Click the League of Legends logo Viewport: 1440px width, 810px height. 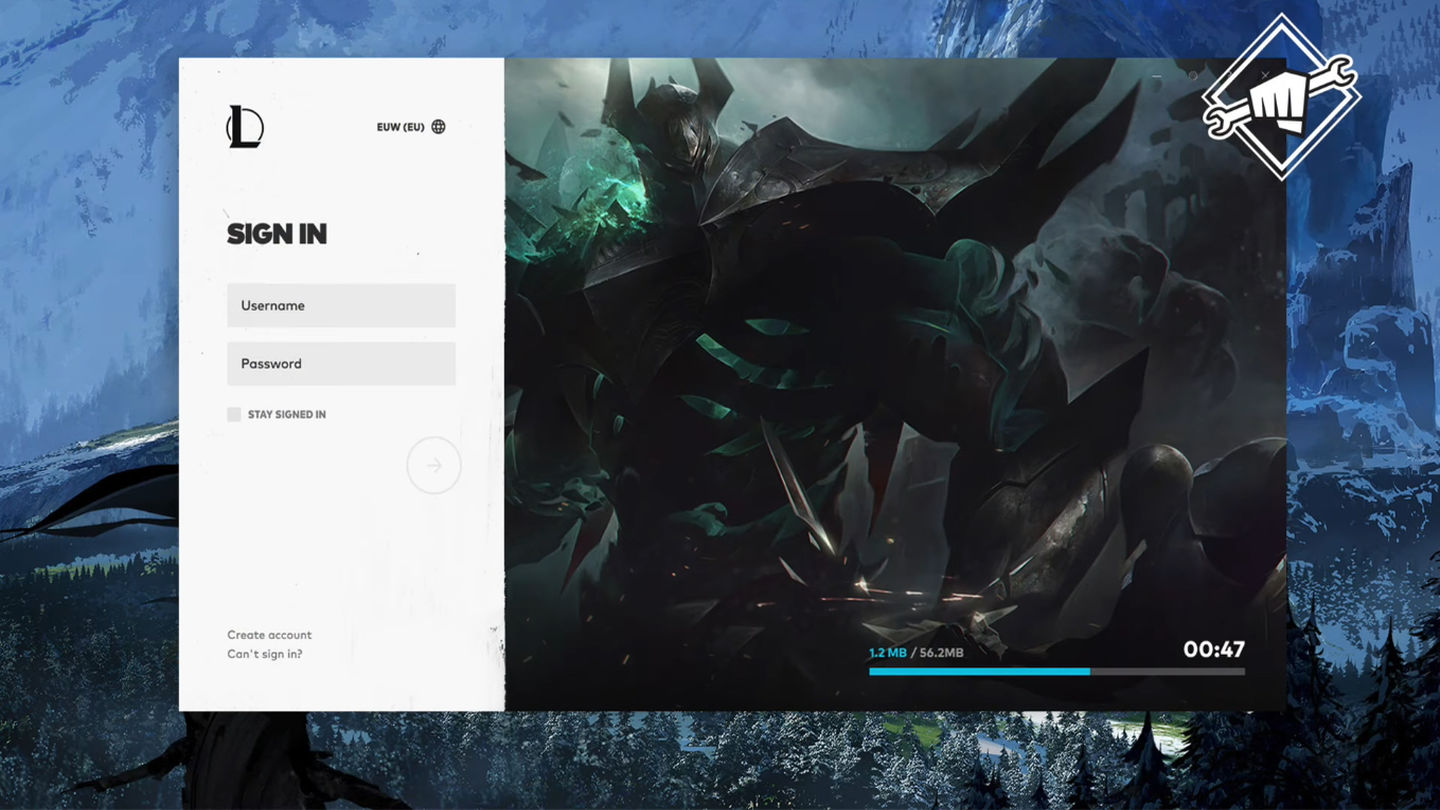(245, 127)
